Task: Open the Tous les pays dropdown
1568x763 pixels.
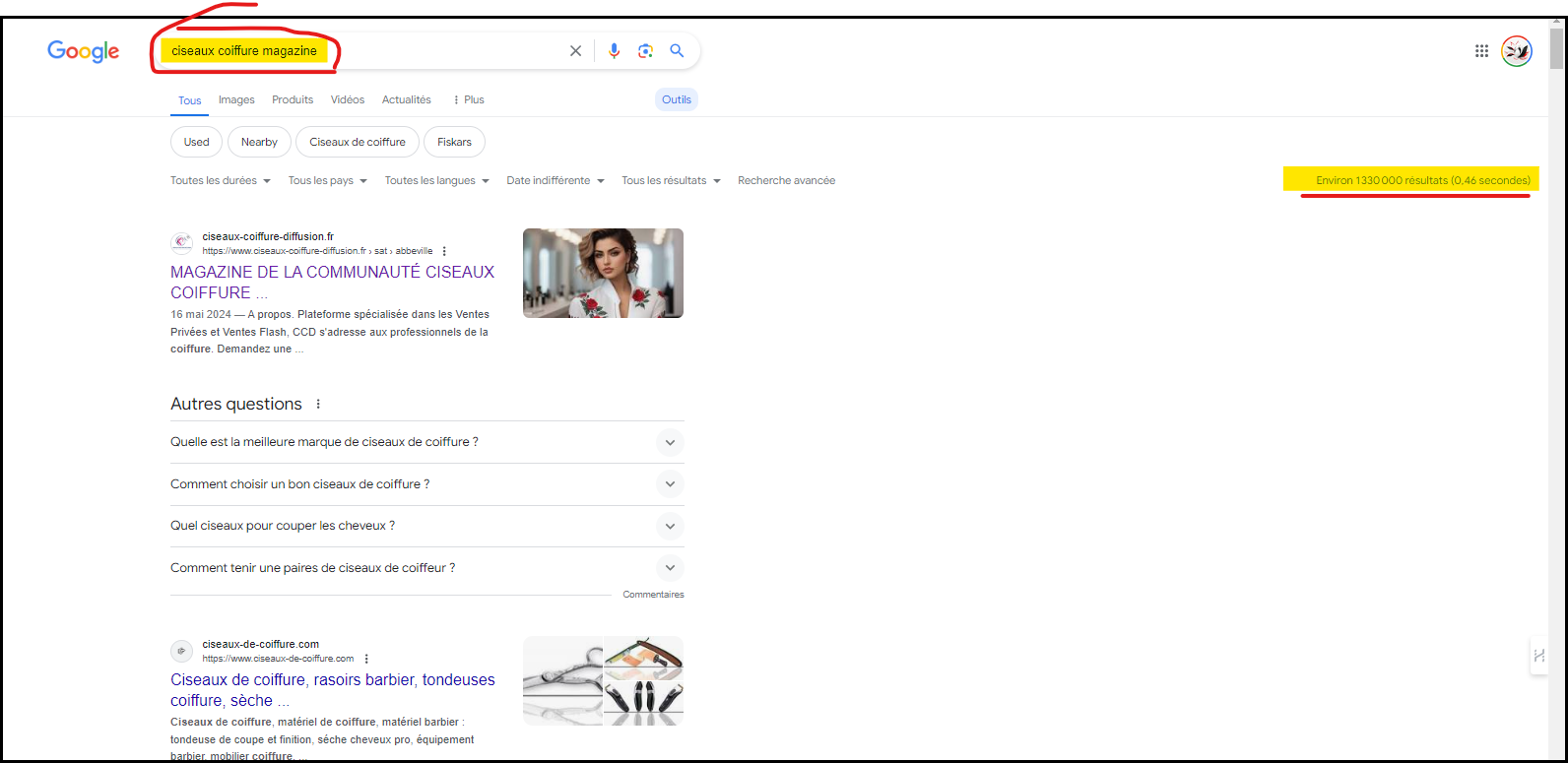Action: tap(328, 180)
